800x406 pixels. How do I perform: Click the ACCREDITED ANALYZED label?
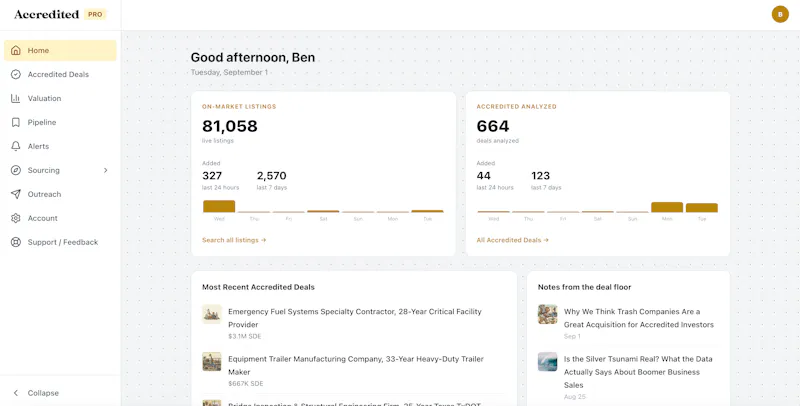pyautogui.click(x=516, y=107)
